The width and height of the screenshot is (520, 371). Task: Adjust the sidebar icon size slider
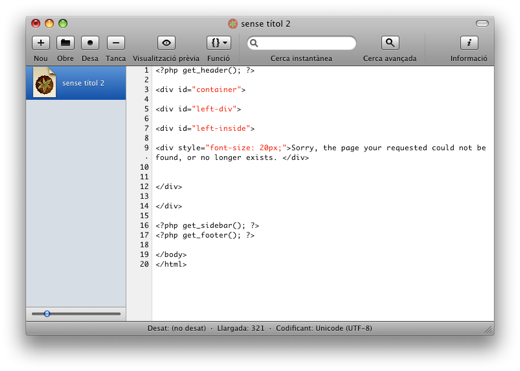(47, 314)
